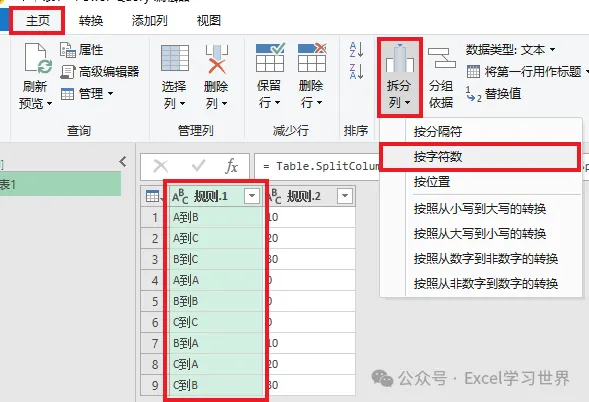The height and width of the screenshot is (402, 589).
Task: Expand the 保留行 dropdown arrow
Action: coord(278,102)
